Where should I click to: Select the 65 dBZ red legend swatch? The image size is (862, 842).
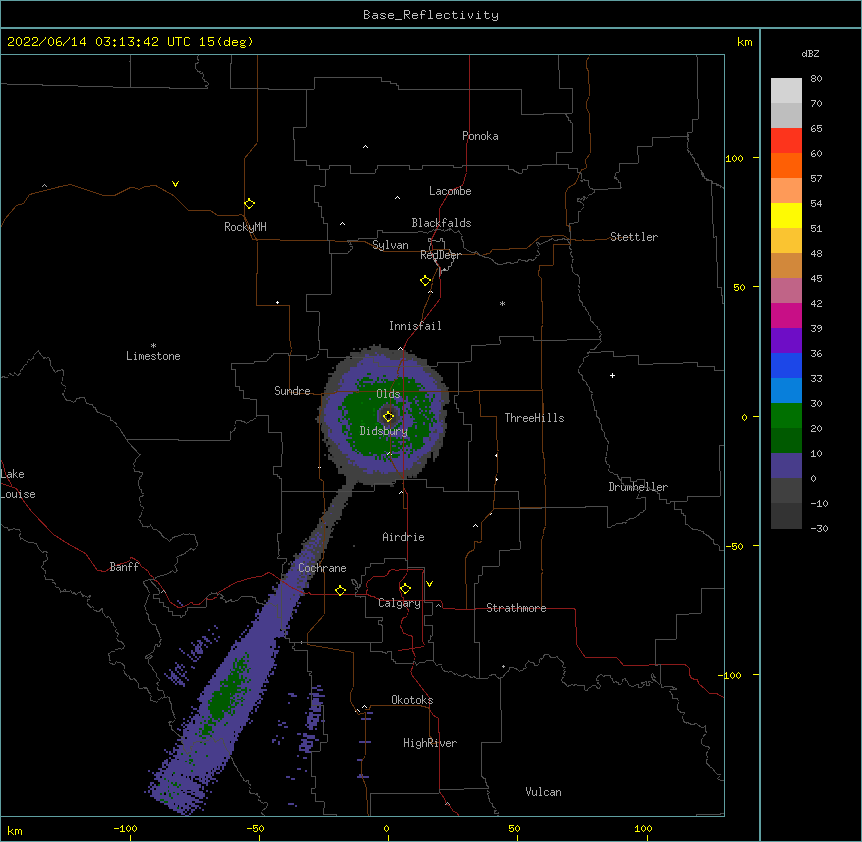786,141
